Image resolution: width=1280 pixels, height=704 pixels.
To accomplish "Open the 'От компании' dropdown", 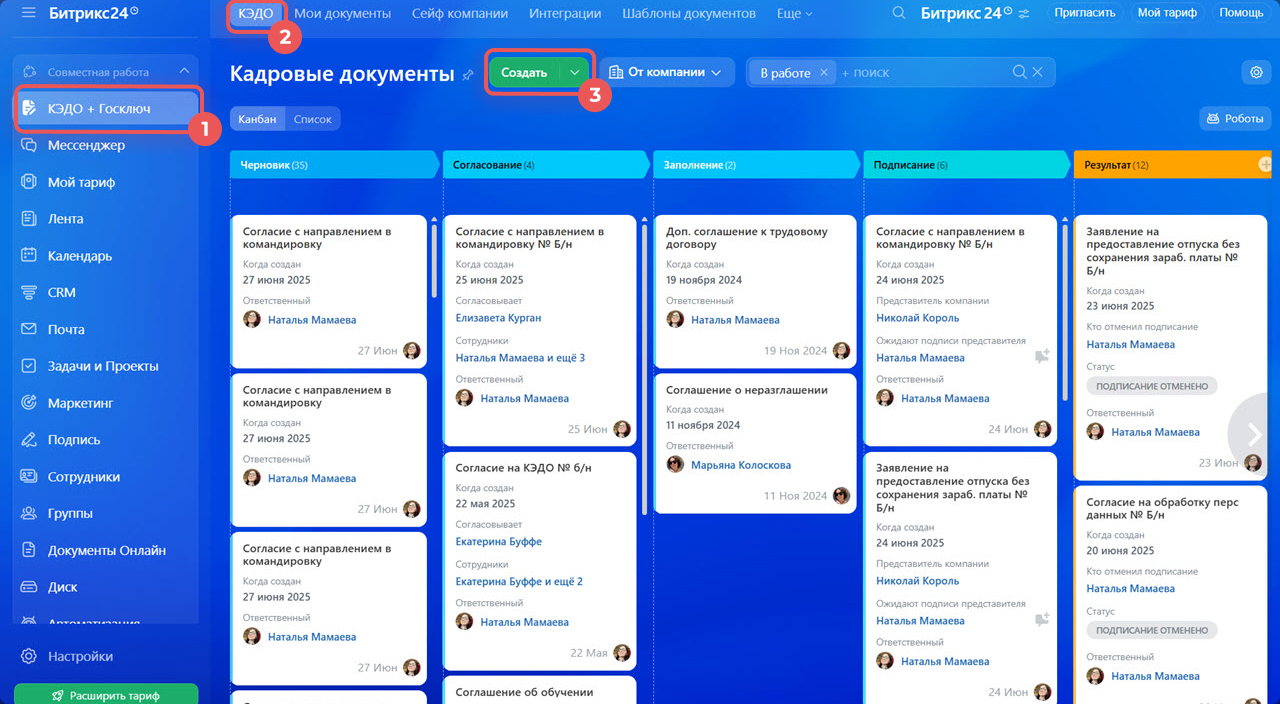I will point(667,72).
